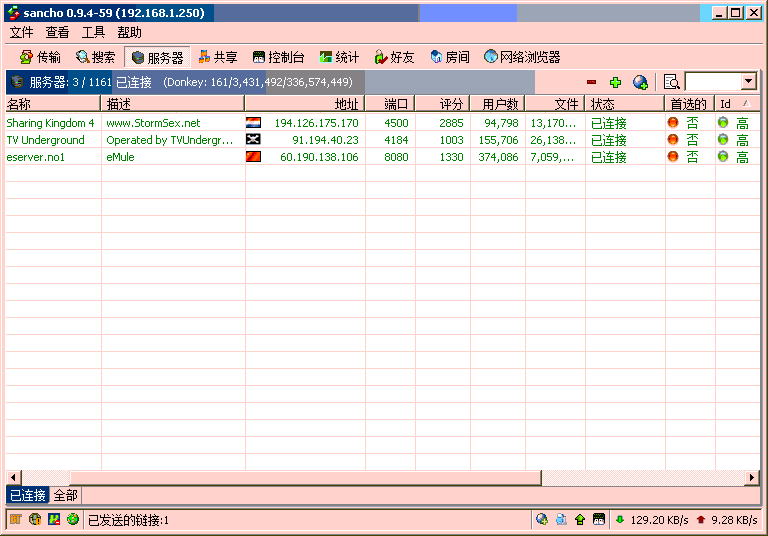
Task: Click the red preferred indicator for Sharing Kingdom 4
Action: 673,122
